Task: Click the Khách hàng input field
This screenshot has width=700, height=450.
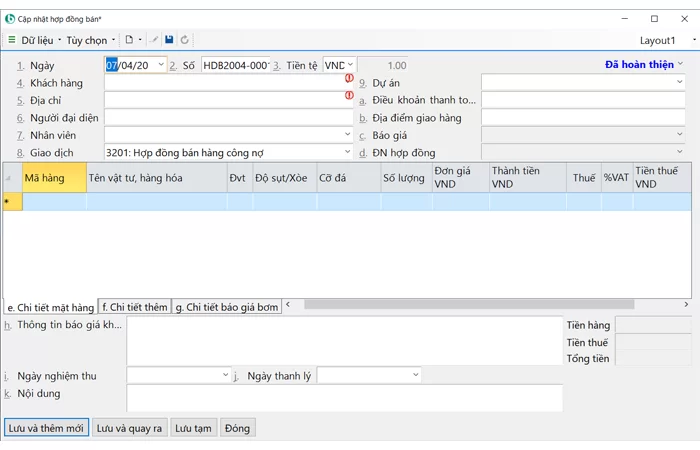Action: tap(224, 83)
